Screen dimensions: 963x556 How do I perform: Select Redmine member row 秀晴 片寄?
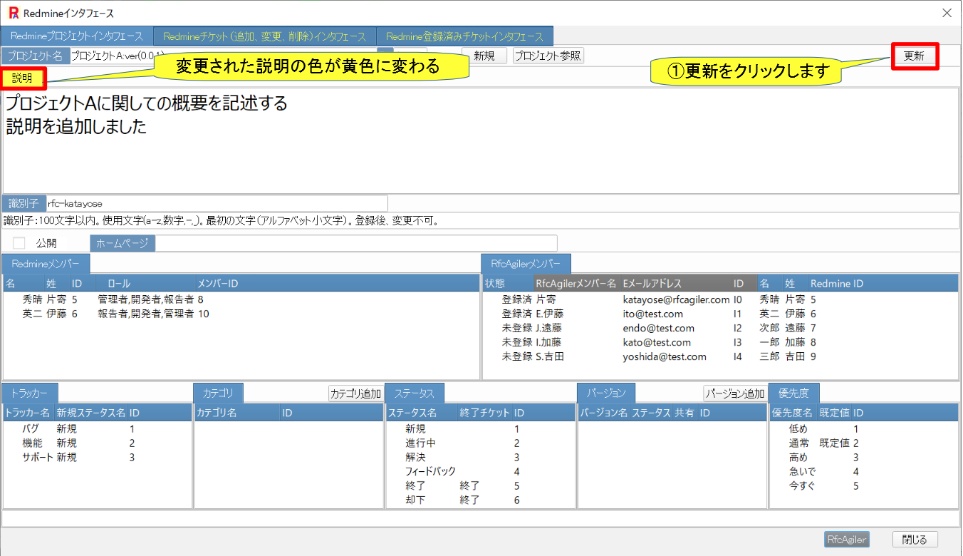[x=241, y=299]
